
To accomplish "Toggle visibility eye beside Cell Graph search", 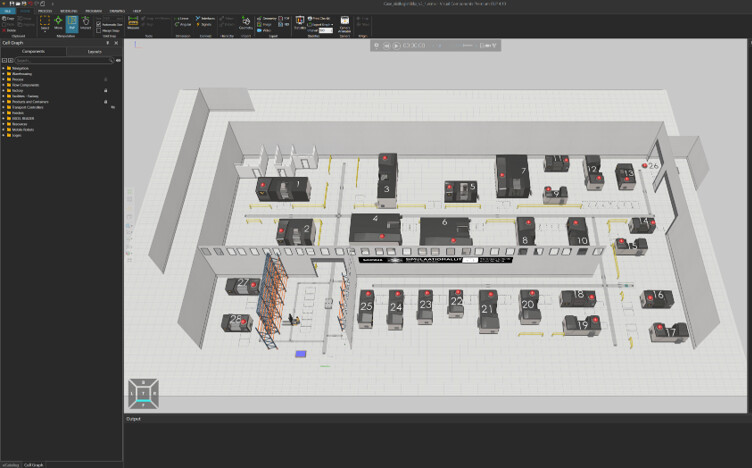I will tap(118, 60).
